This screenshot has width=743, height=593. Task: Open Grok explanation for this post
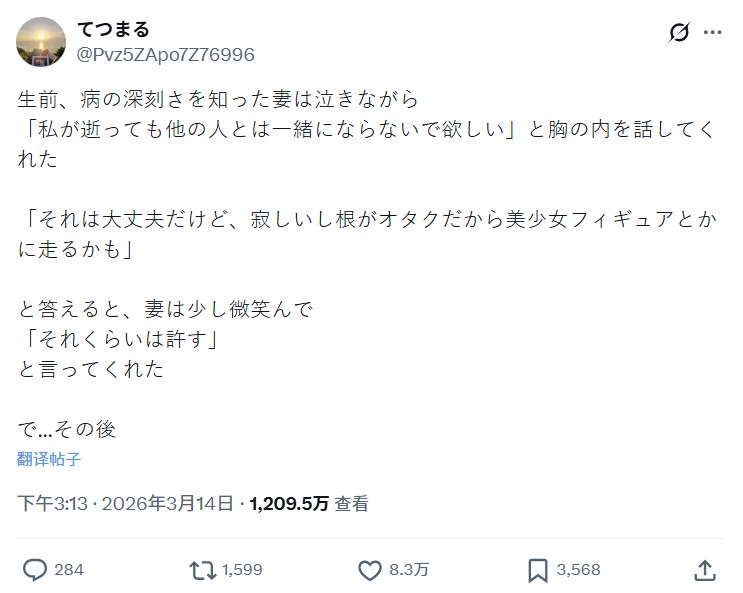[679, 33]
